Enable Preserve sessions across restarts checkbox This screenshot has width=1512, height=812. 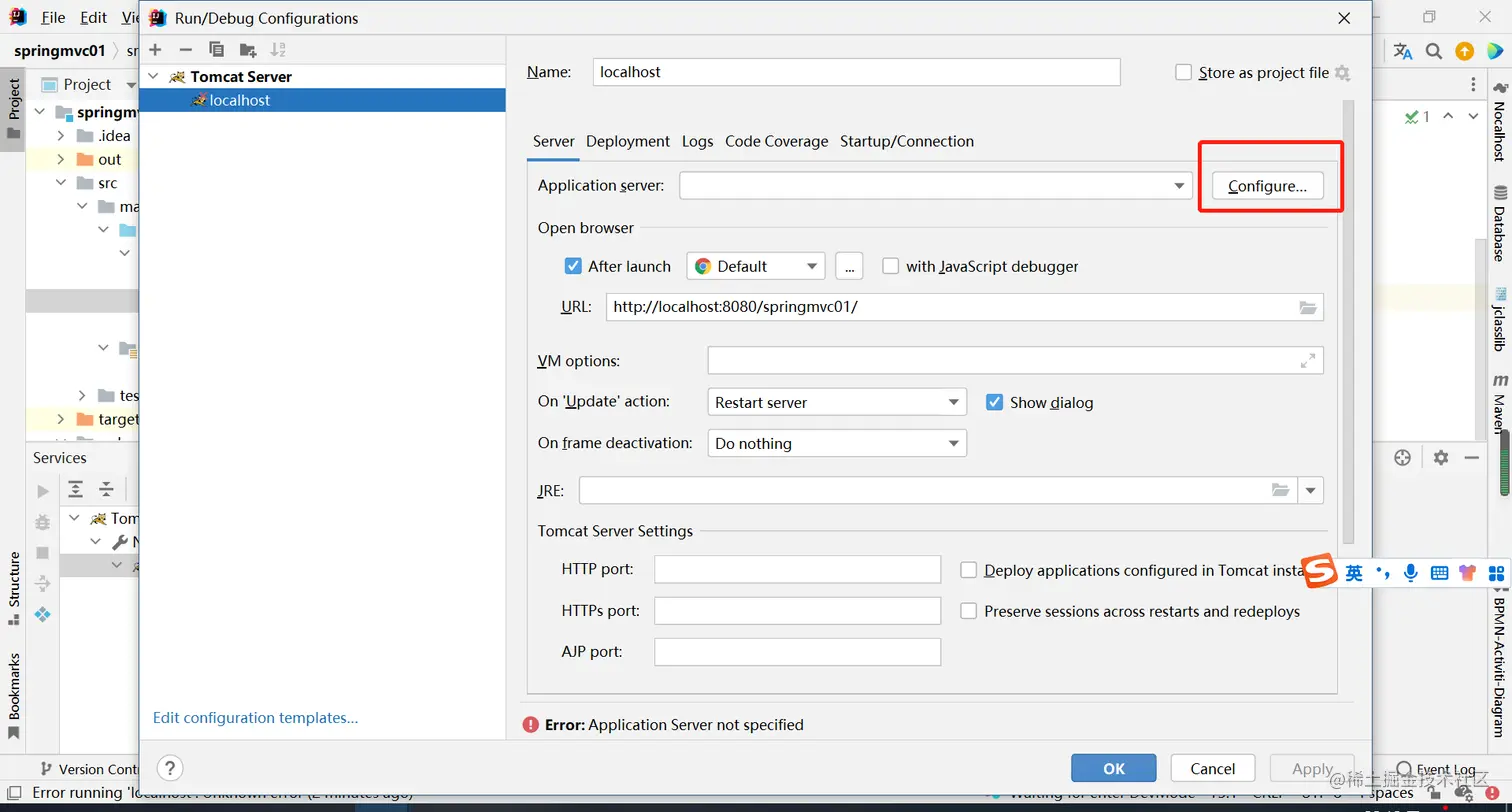pyautogui.click(x=968, y=611)
